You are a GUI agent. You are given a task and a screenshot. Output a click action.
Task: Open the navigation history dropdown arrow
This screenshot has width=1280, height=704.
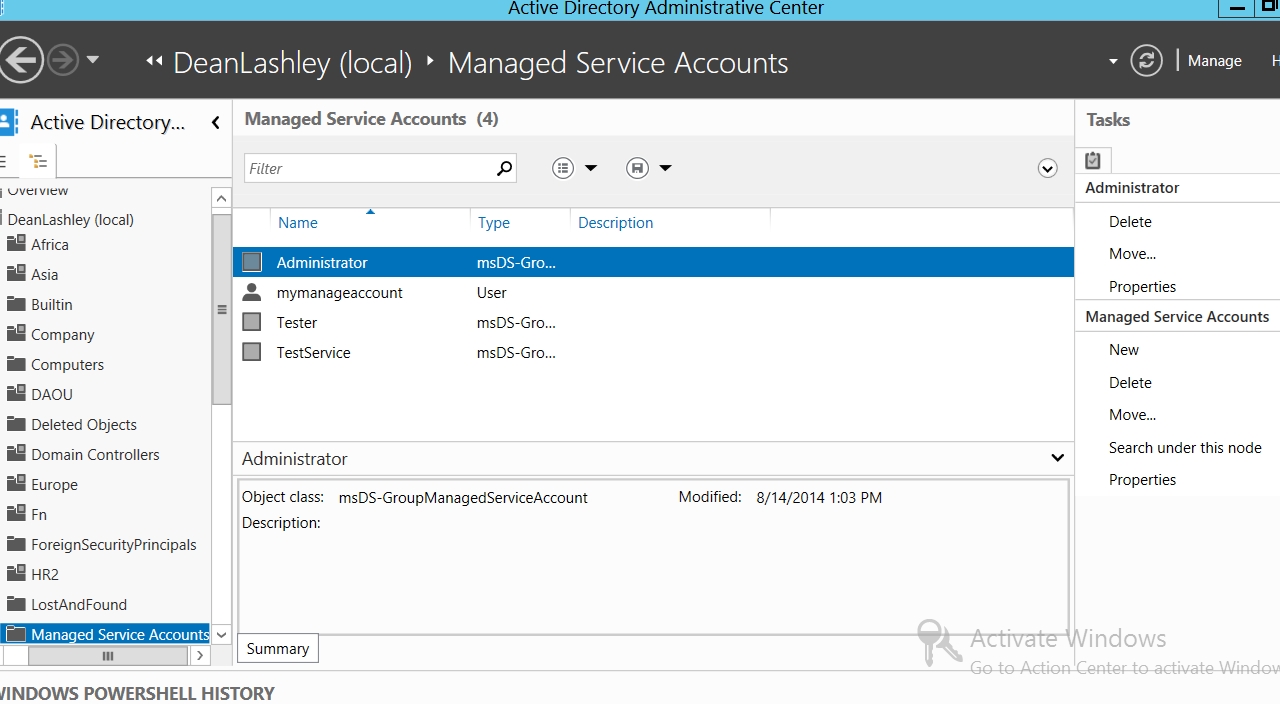93,60
